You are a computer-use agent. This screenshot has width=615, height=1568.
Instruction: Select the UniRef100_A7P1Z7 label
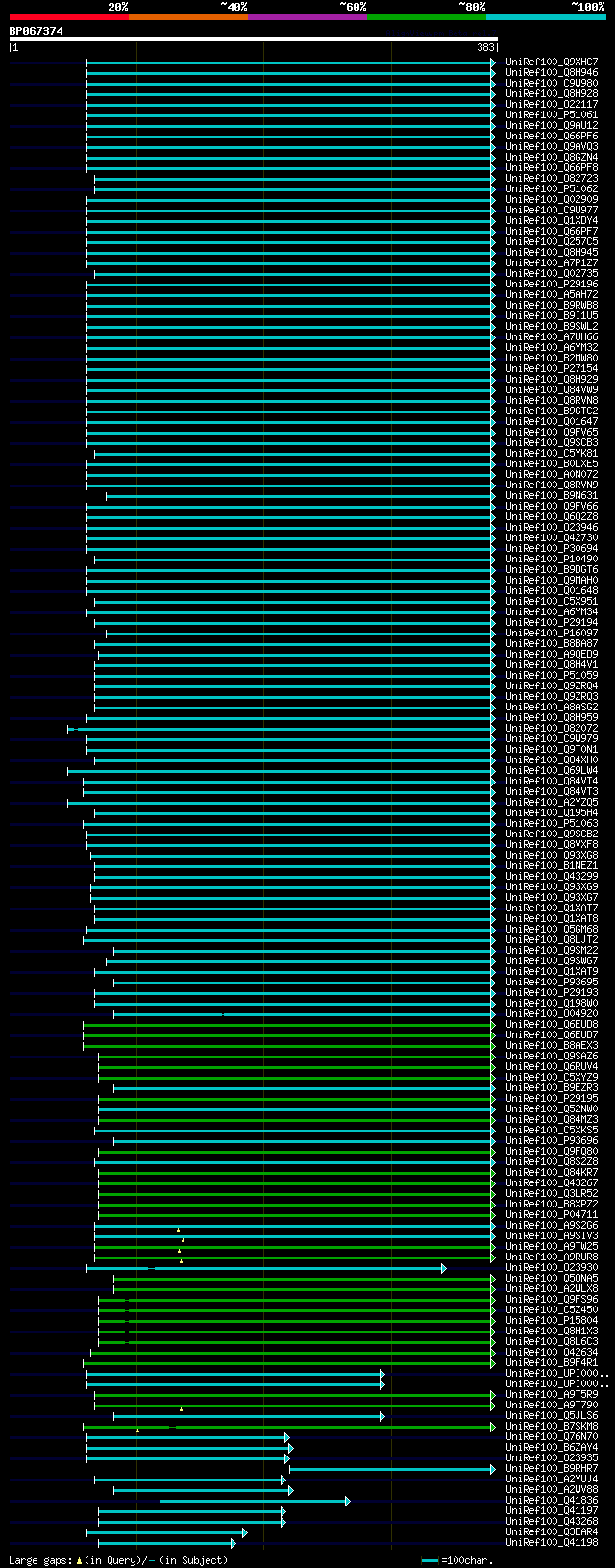click(552, 262)
